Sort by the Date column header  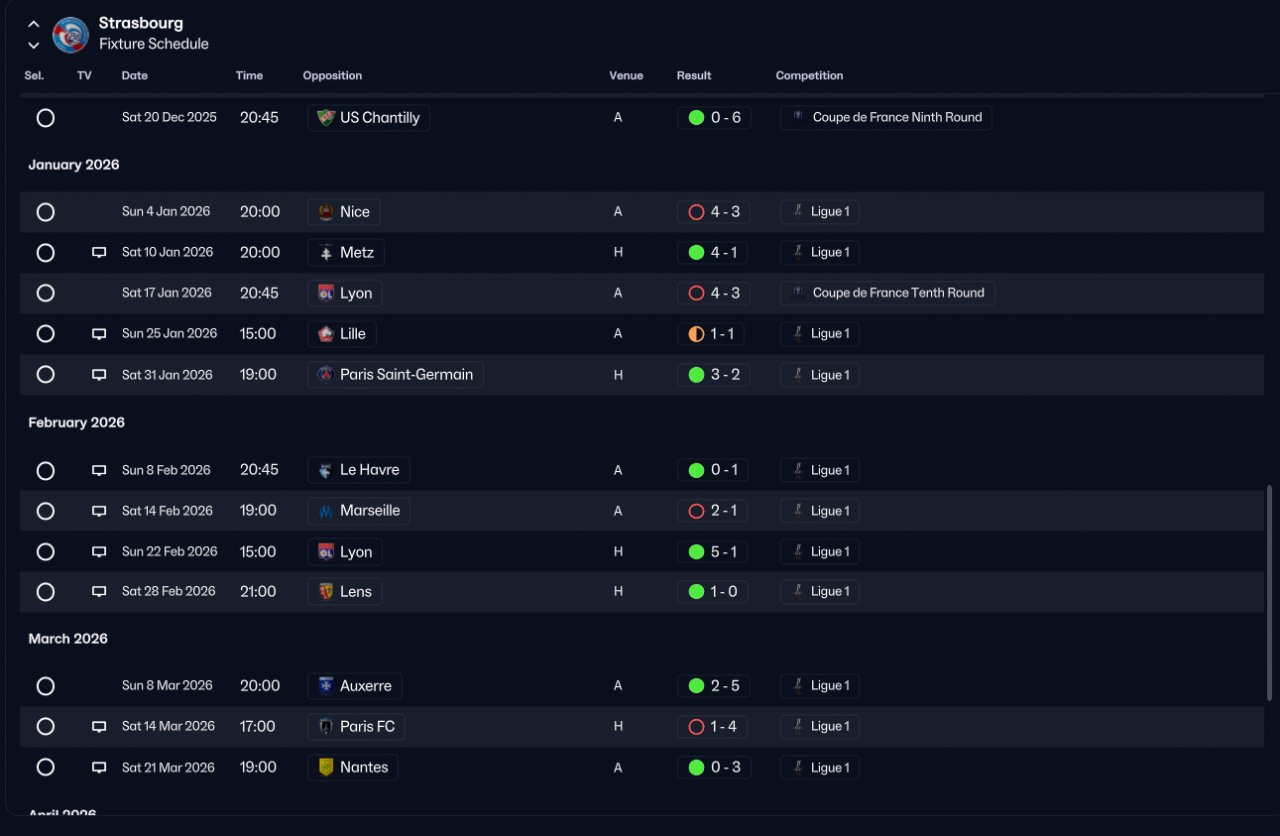pos(134,76)
